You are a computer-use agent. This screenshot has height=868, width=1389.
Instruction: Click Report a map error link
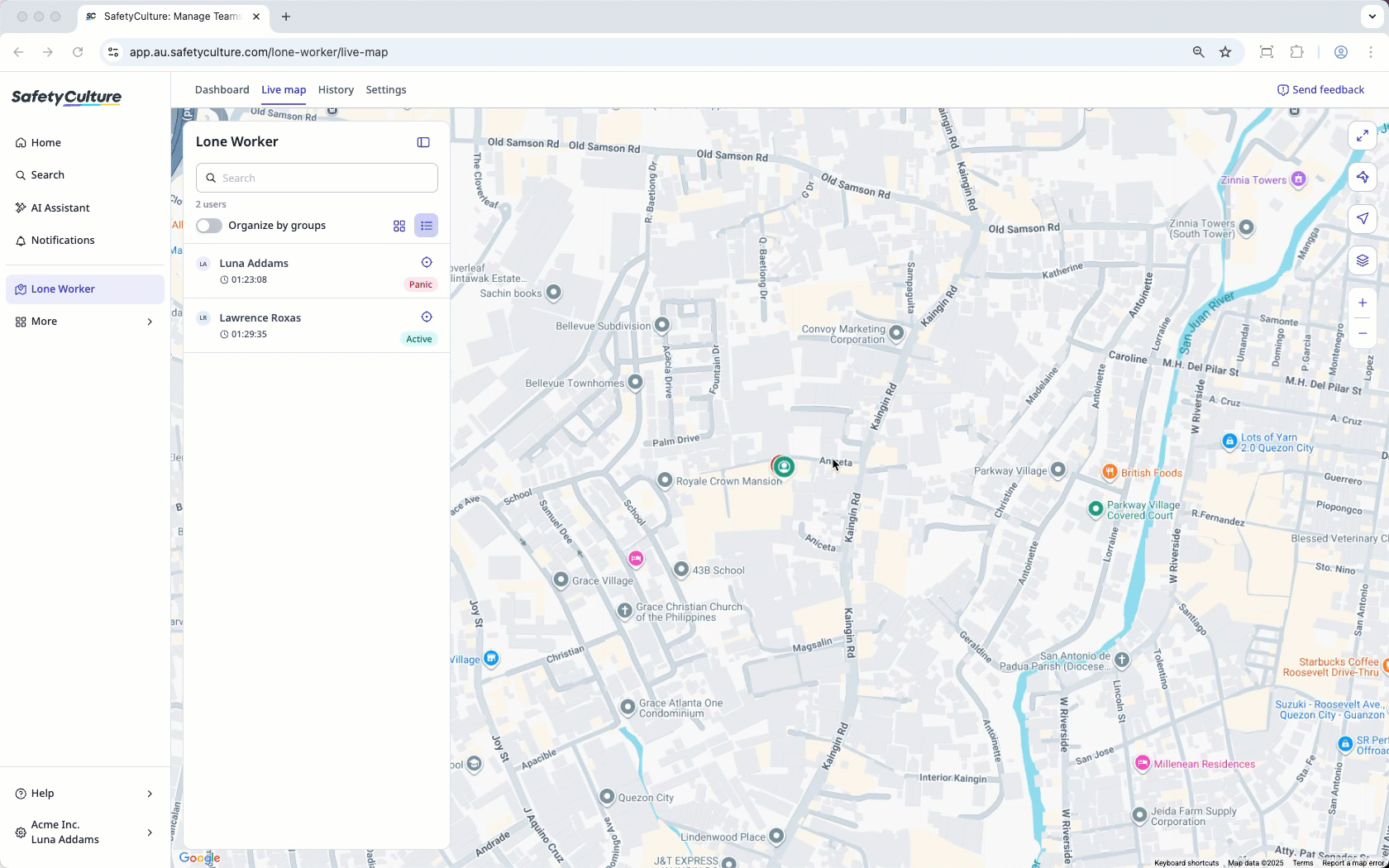pyautogui.click(x=1353, y=863)
